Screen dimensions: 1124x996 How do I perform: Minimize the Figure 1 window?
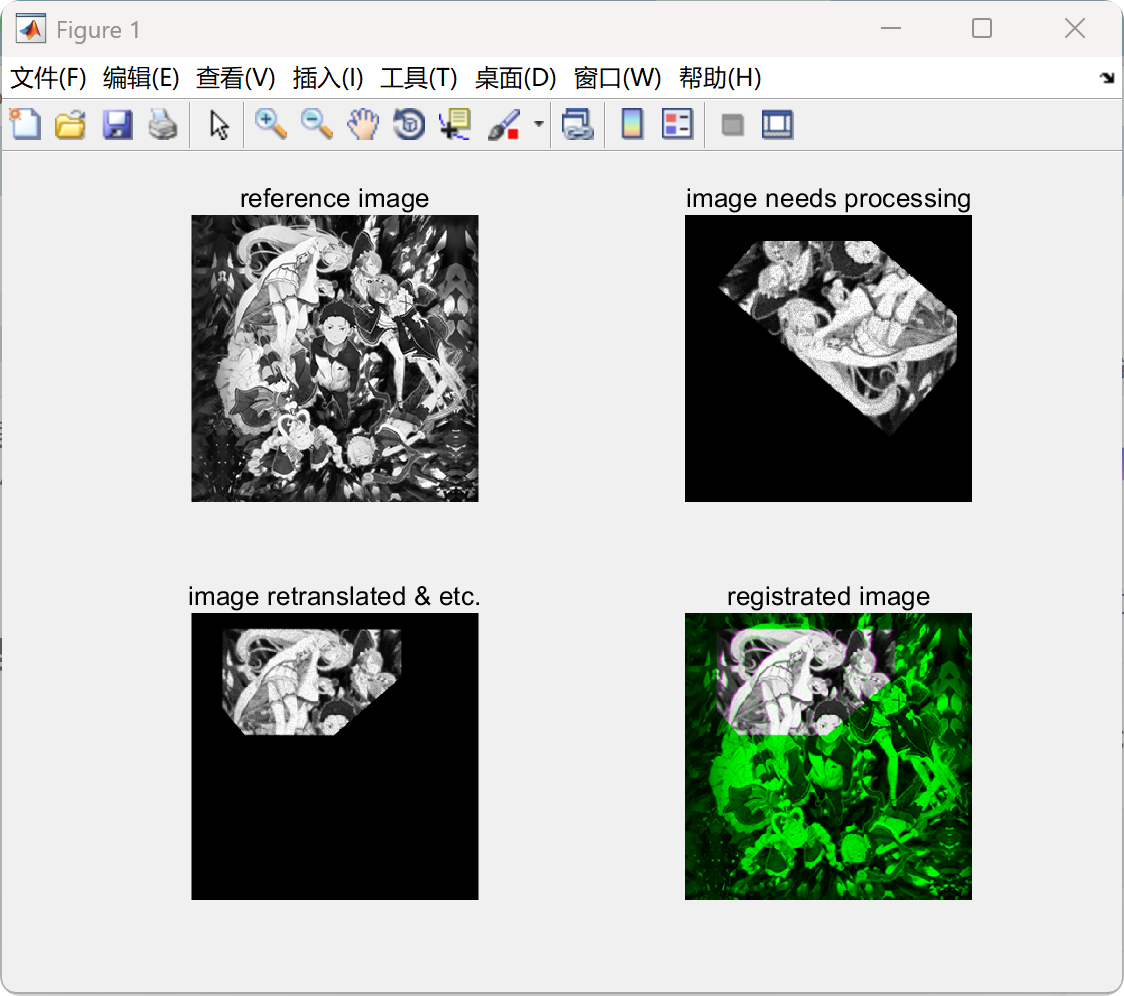(x=891, y=29)
